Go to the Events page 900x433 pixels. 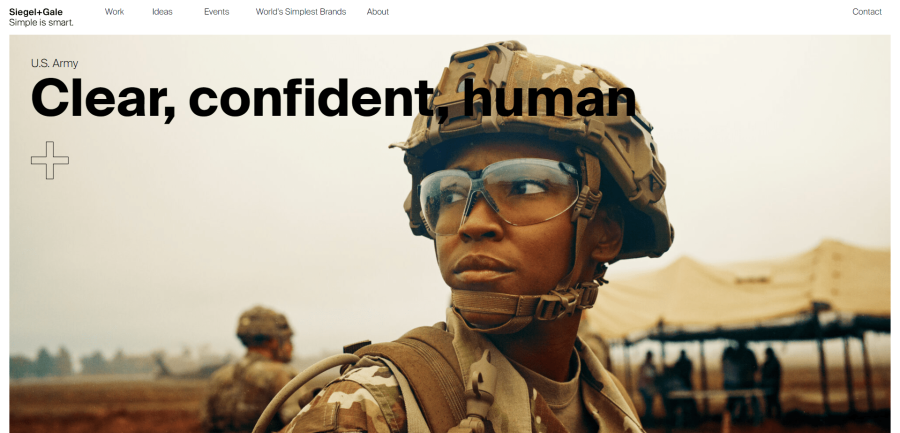[x=216, y=11]
